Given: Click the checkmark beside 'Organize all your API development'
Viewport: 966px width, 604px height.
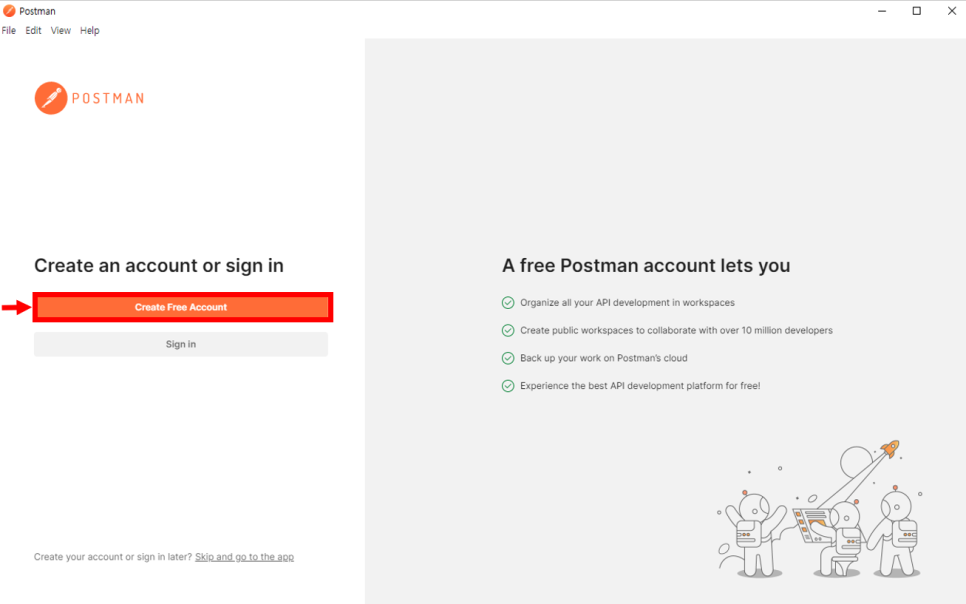Looking at the screenshot, I should point(508,302).
